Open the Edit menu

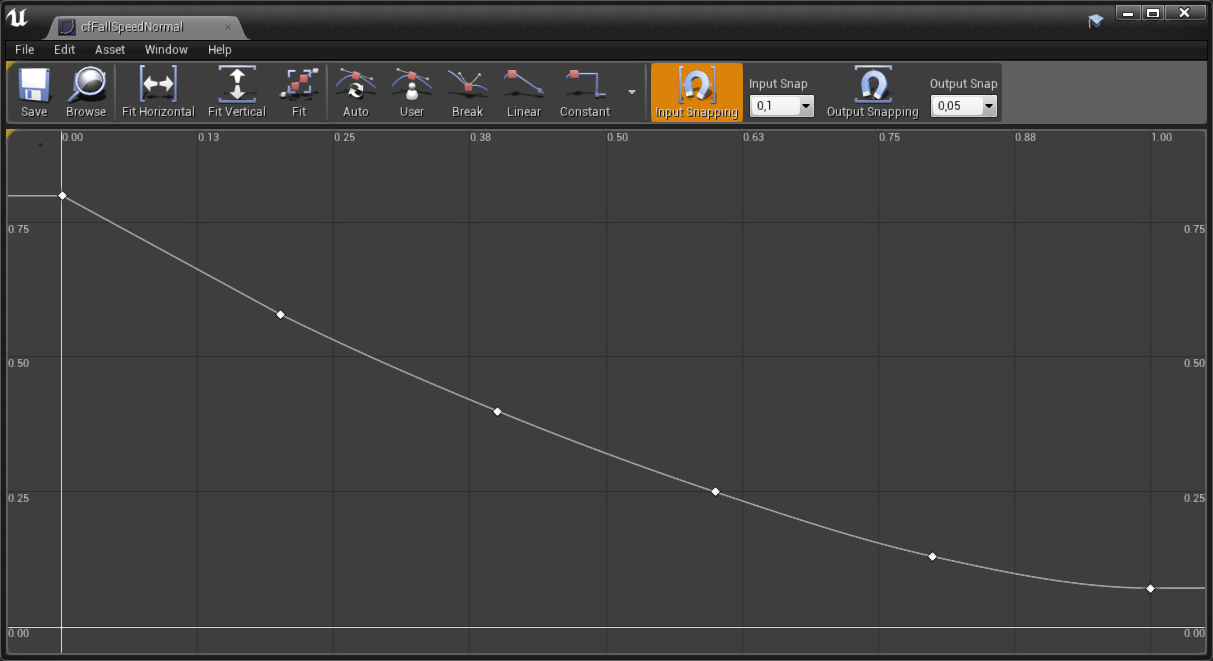65,49
